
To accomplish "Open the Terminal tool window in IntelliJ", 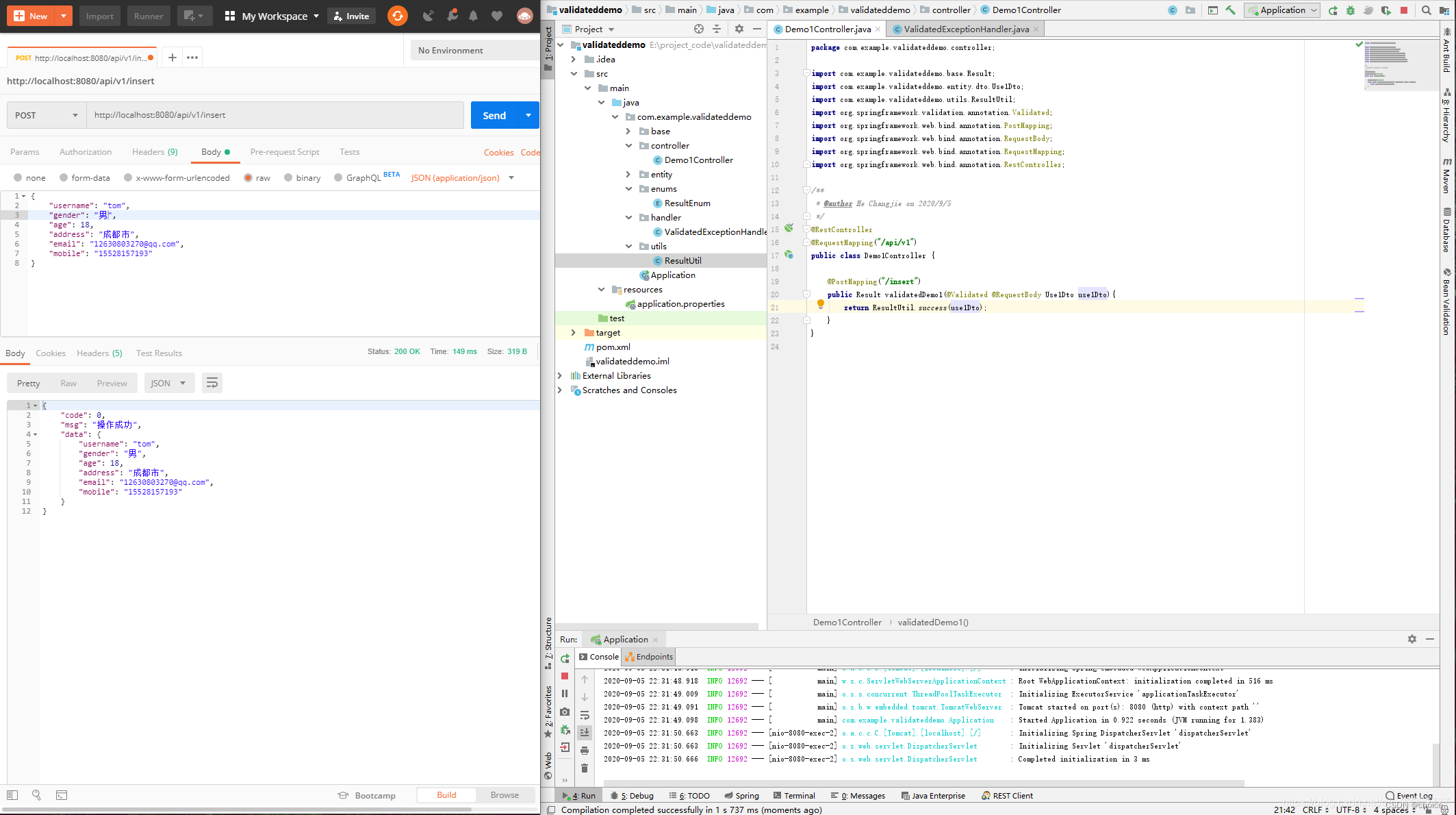I will (x=794, y=795).
